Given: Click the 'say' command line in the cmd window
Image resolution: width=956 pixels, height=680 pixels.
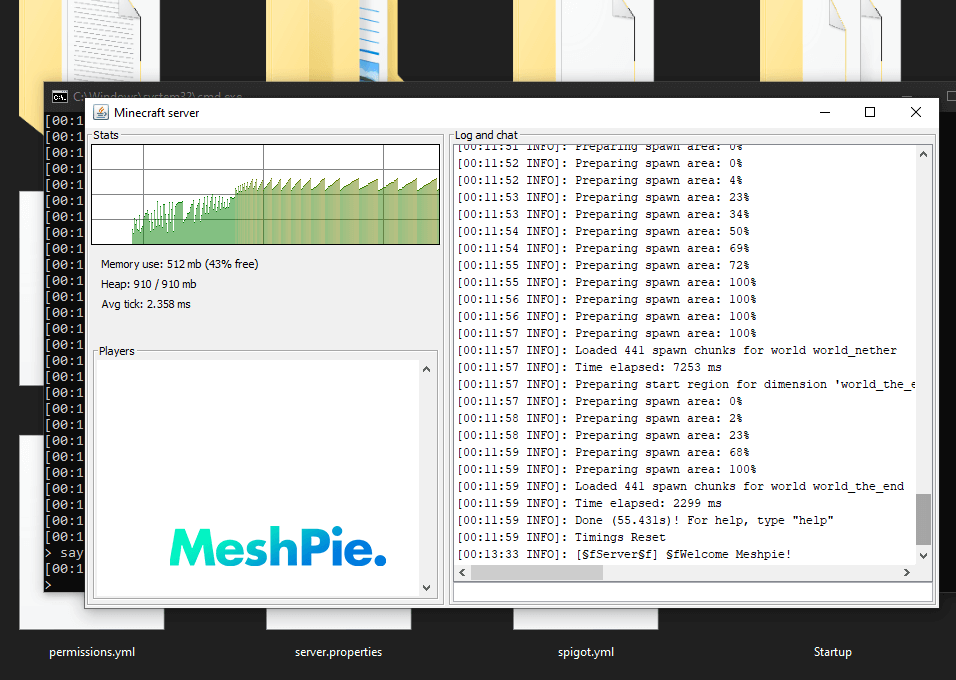Looking at the screenshot, I should click(x=65, y=553).
